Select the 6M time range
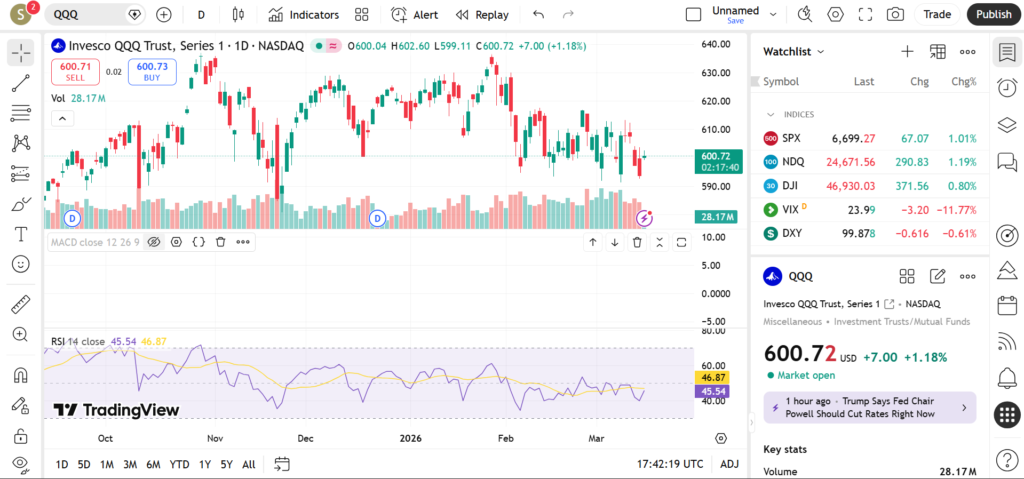The height and width of the screenshot is (479, 1024). point(153,464)
